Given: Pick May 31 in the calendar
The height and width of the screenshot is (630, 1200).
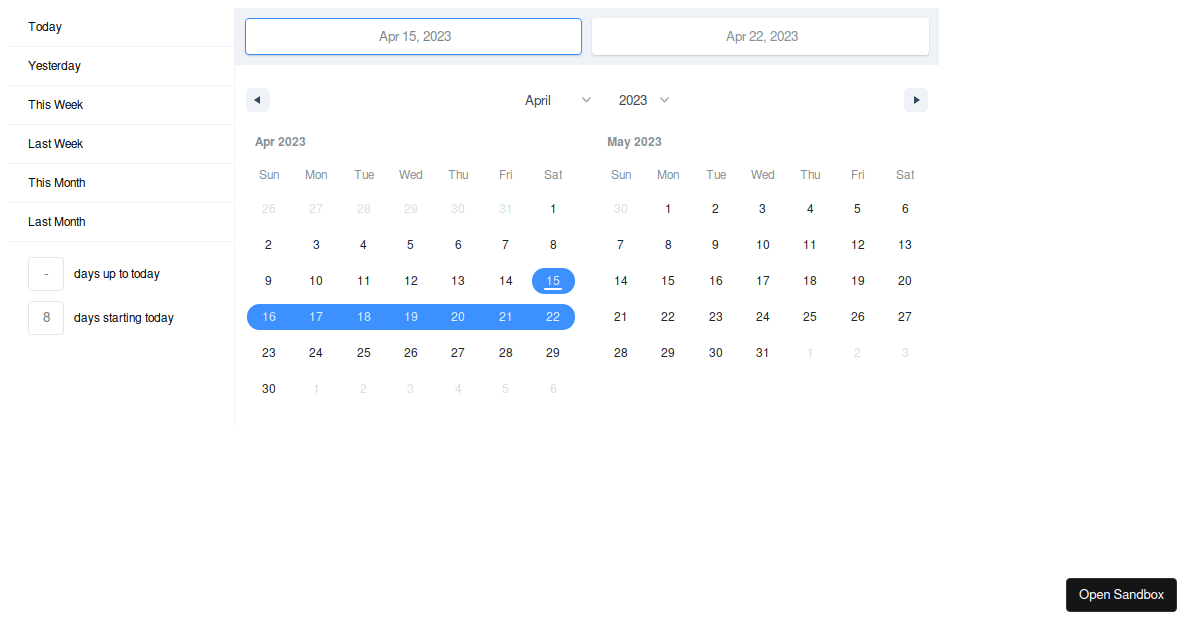Looking at the screenshot, I should point(762,353).
